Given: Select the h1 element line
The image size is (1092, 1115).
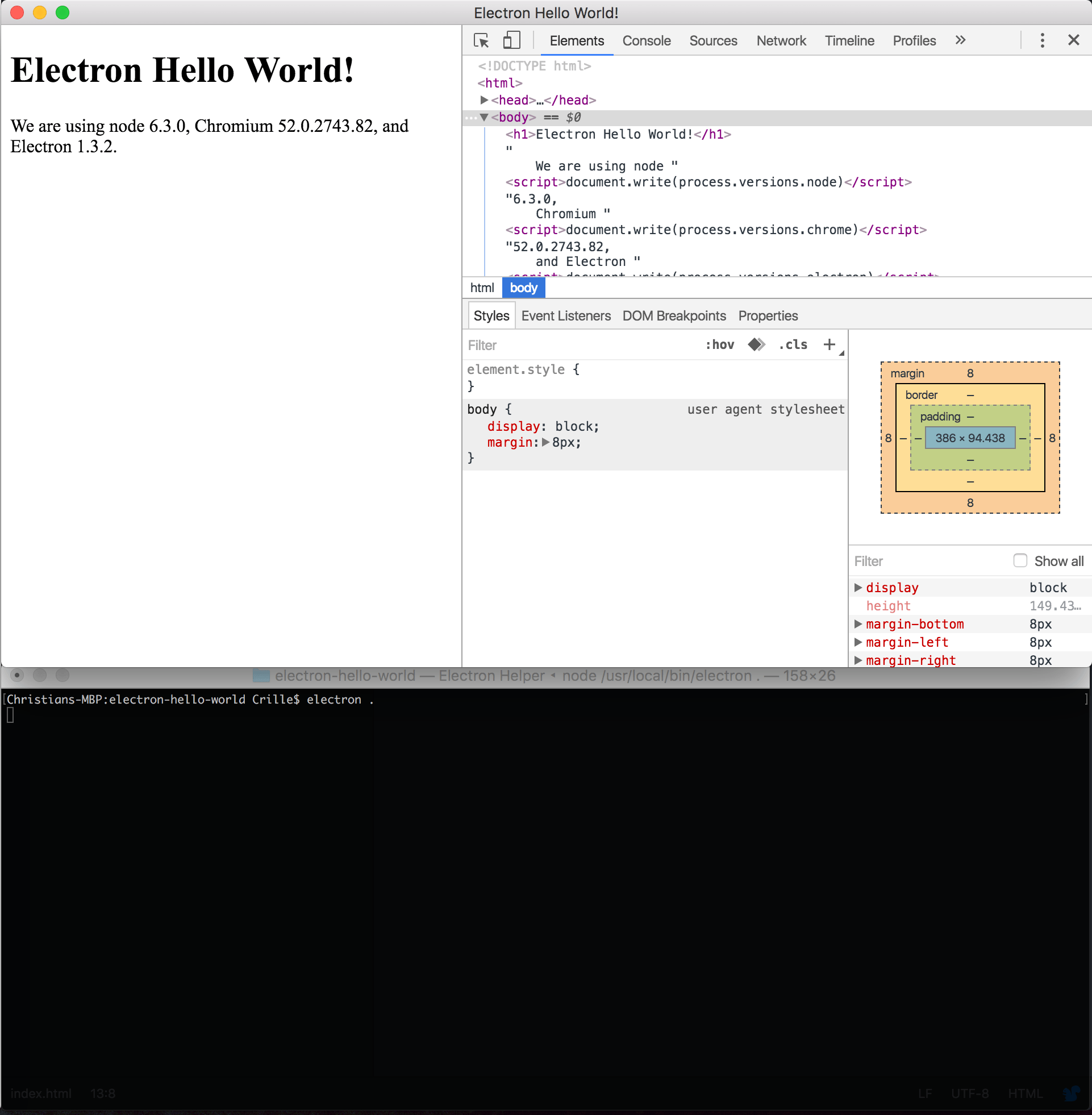Looking at the screenshot, I should [x=618, y=134].
